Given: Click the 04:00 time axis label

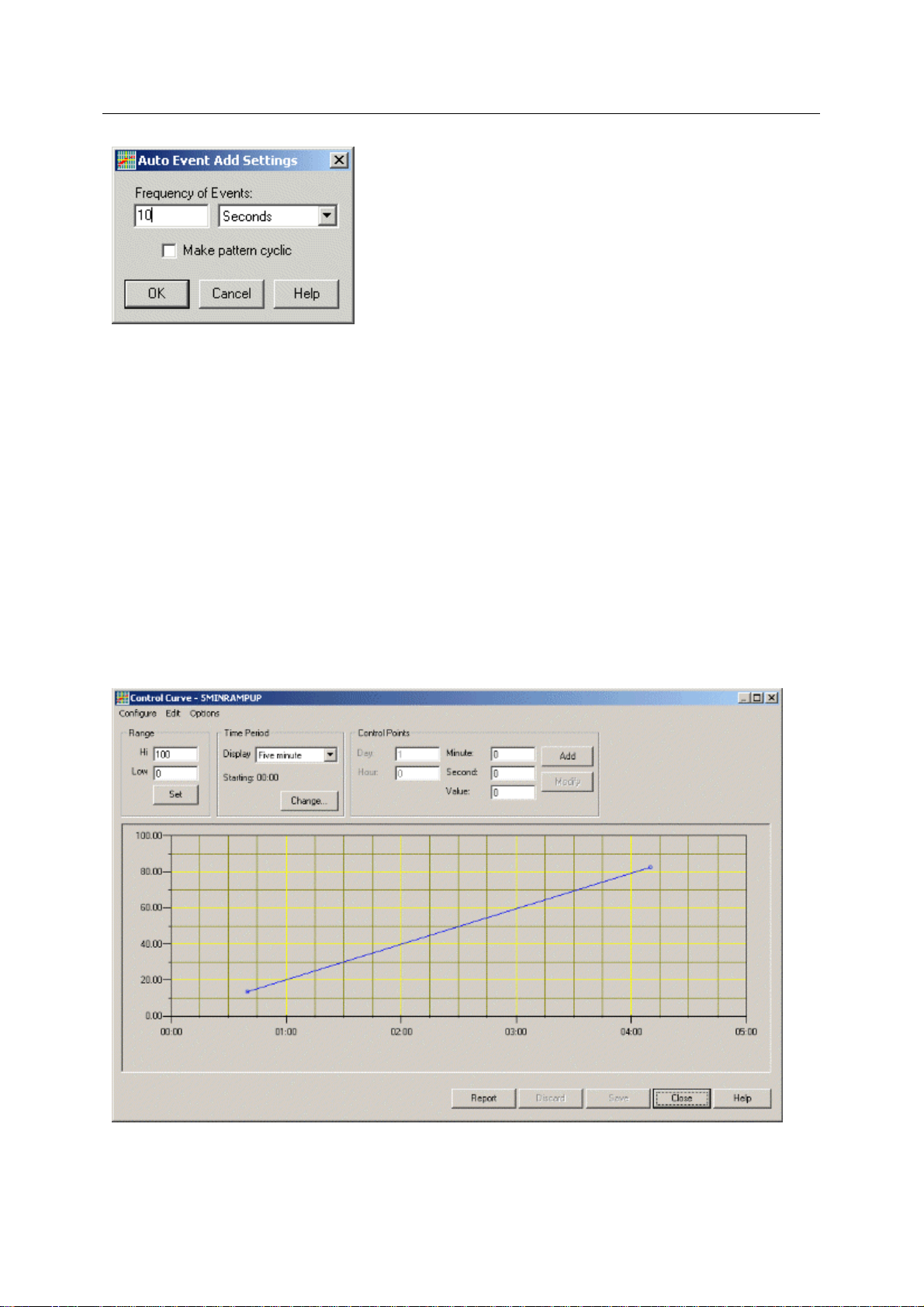Looking at the screenshot, I should click(x=632, y=1032).
